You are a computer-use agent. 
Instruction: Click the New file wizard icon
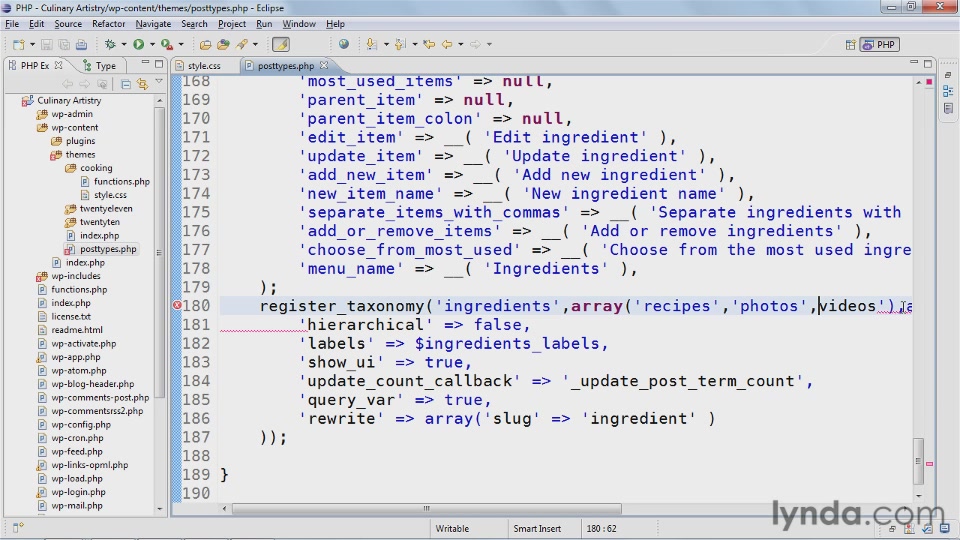pos(18,45)
